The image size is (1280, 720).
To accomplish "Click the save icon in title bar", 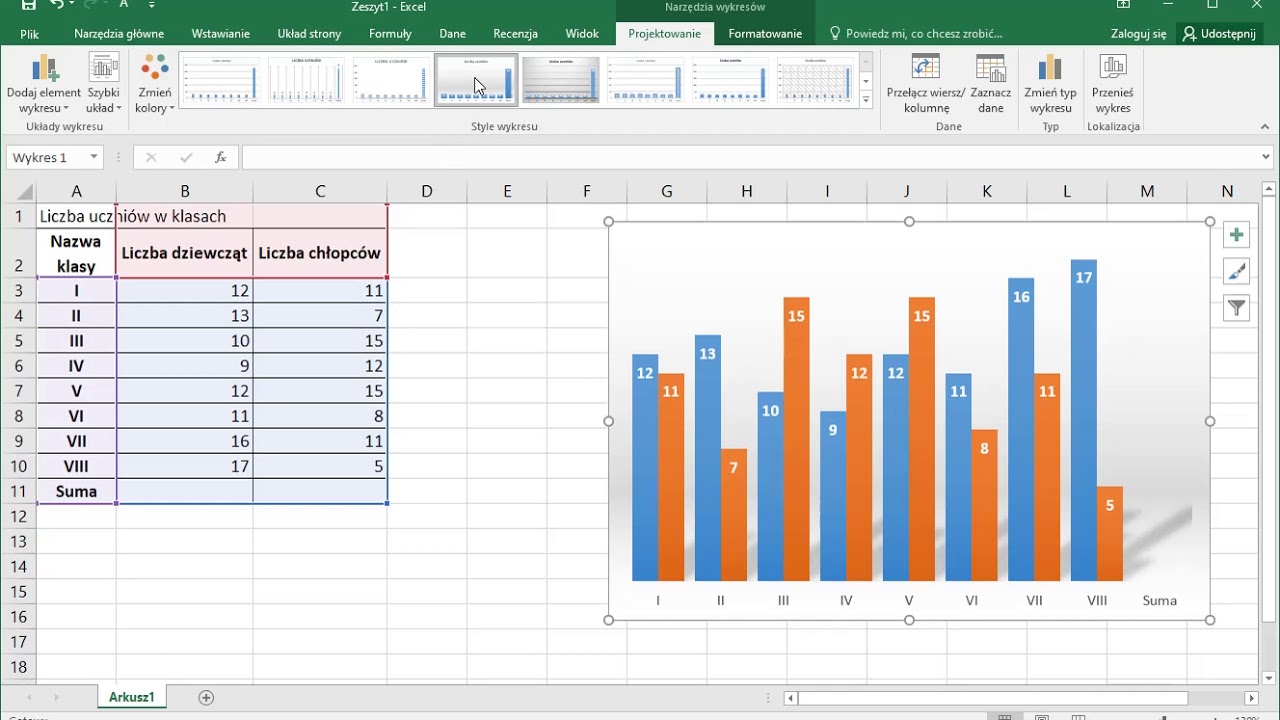I will 29,6.
